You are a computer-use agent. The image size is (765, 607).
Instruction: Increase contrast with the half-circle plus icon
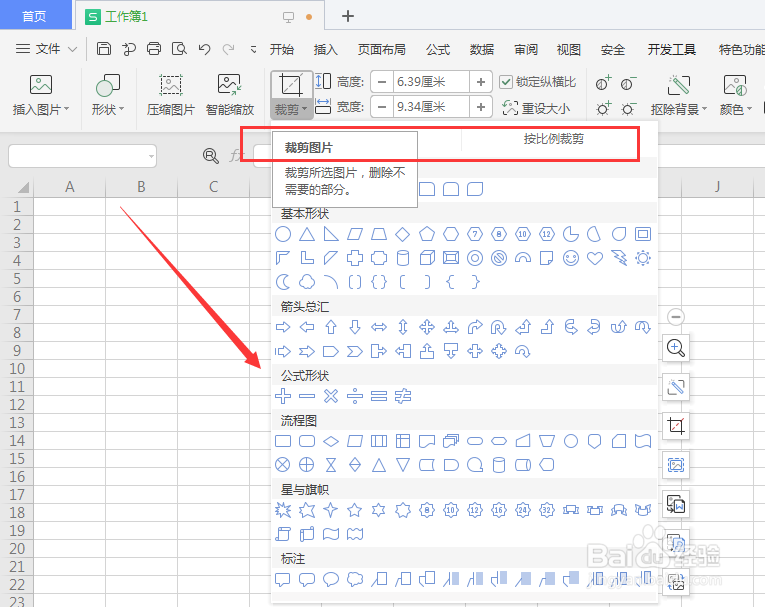click(x=603, y=83)
